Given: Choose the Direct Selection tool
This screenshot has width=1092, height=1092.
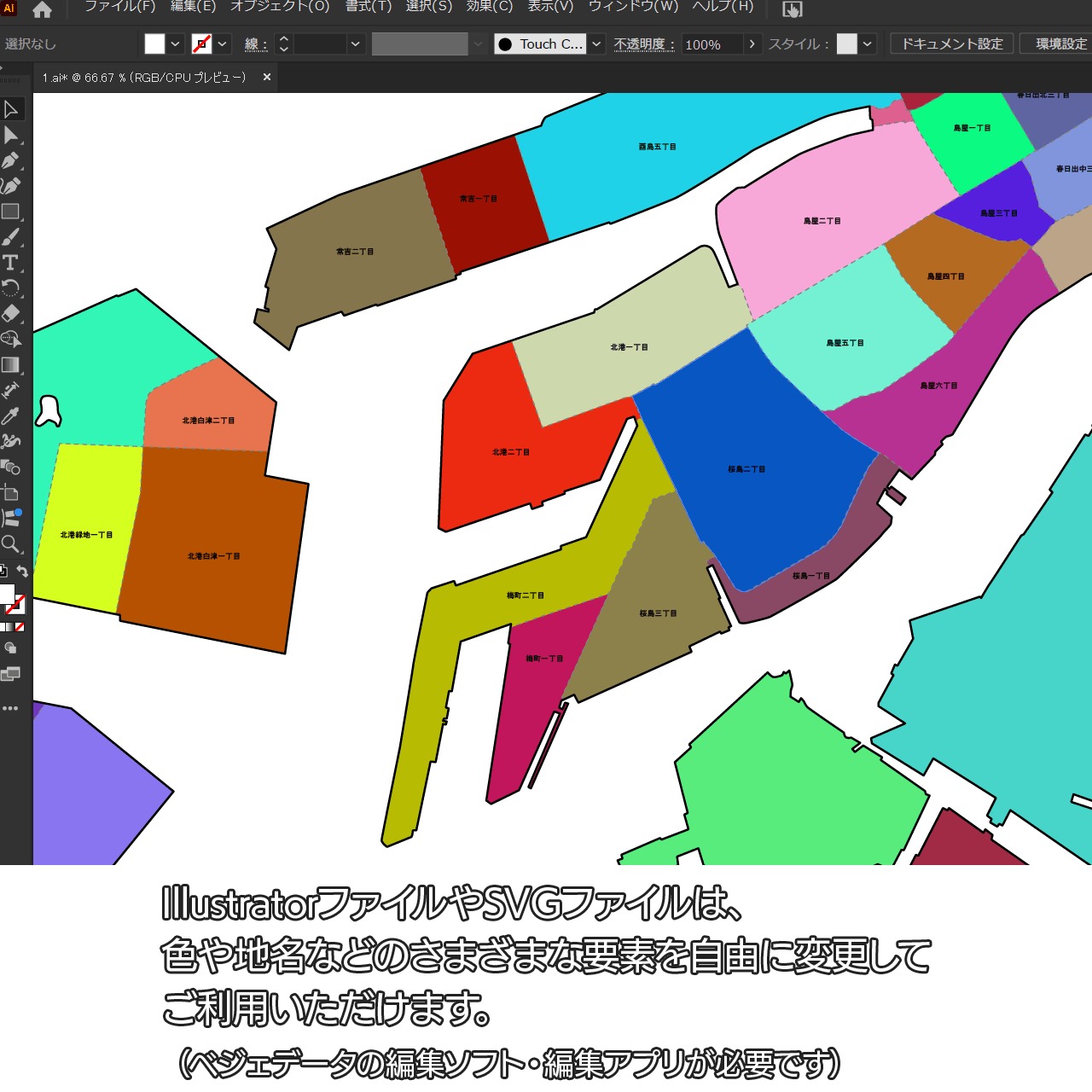Looking at the screenshot, I should pos(10,135).
